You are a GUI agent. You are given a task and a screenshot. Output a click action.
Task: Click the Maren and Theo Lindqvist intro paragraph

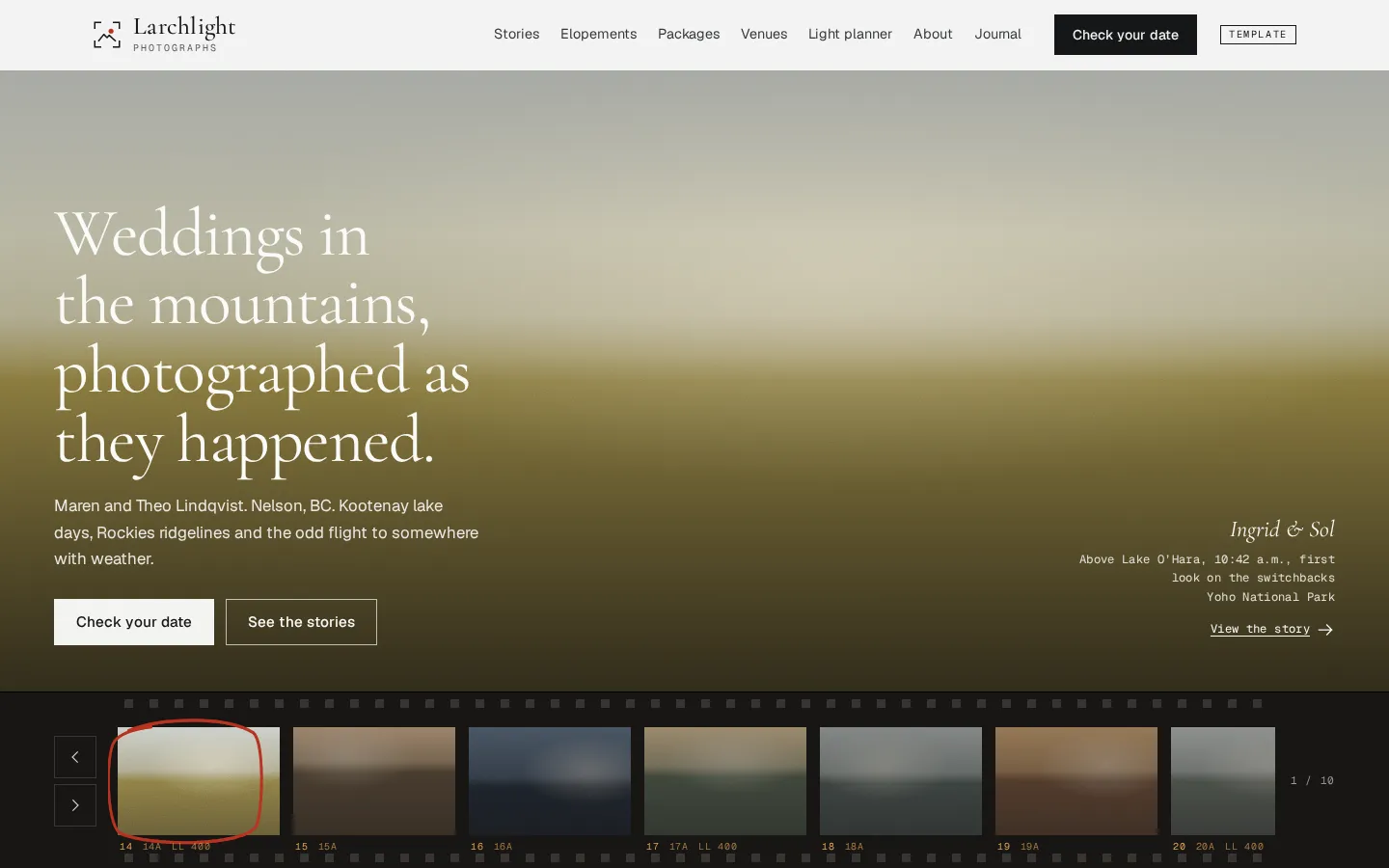pyautogui.click(x=266, y=532)
